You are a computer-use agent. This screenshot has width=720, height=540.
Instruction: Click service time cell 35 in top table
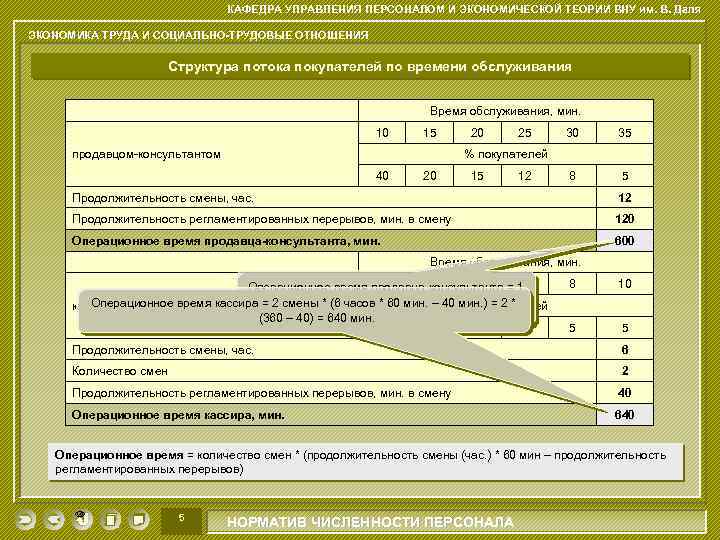coord(624,133)
